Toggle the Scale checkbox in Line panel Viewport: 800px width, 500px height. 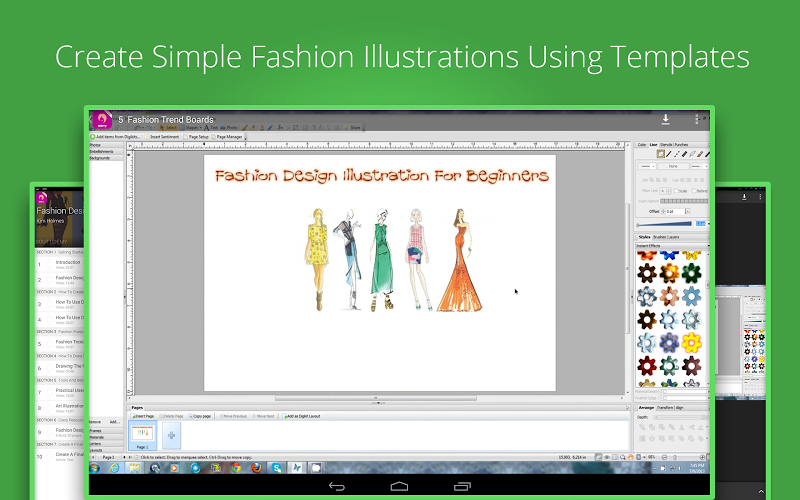coord(677,190)
